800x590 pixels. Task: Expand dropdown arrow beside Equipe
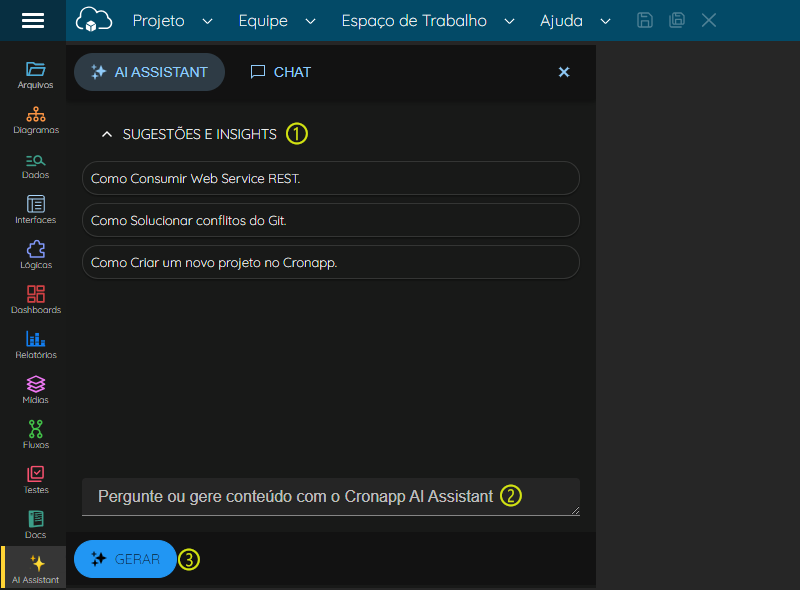coord(310,21)
